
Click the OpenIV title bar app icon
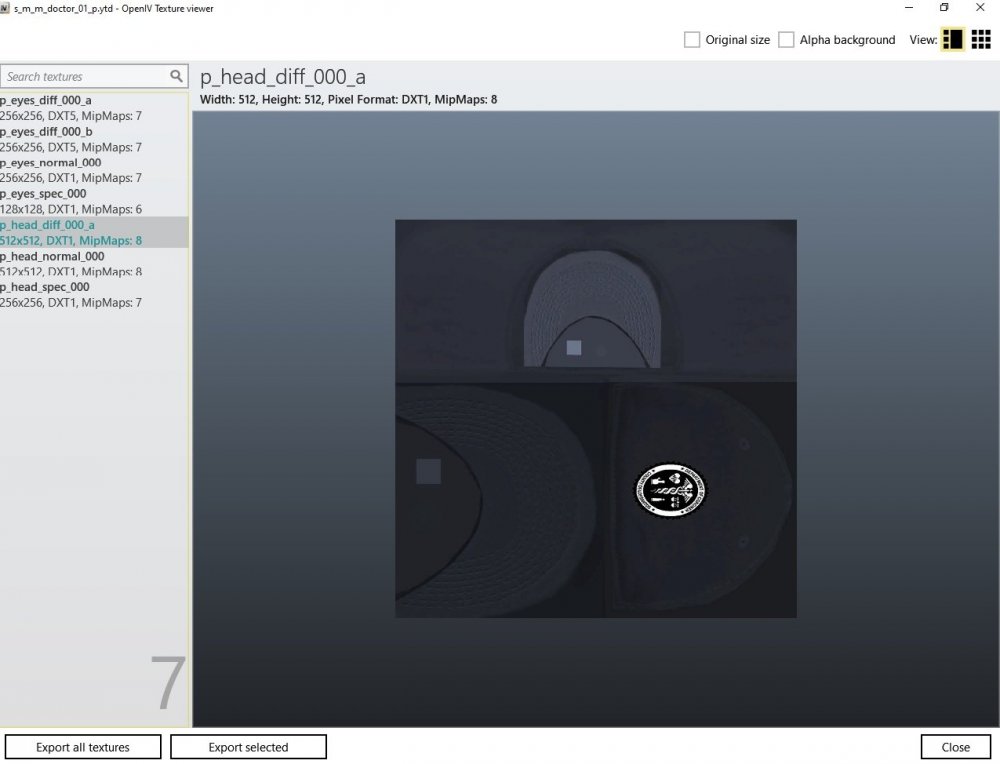[4, 8]
